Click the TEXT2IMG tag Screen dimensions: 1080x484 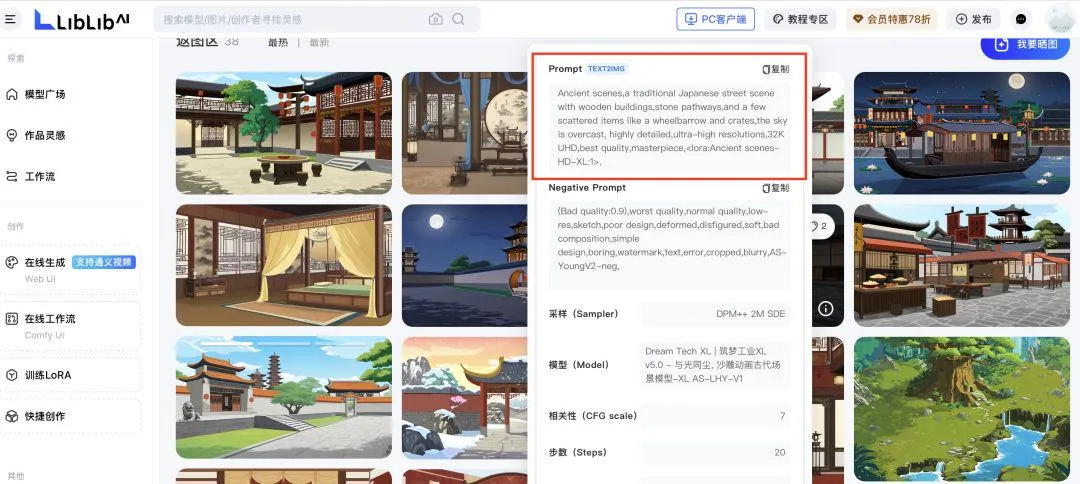tap(606, 69)
